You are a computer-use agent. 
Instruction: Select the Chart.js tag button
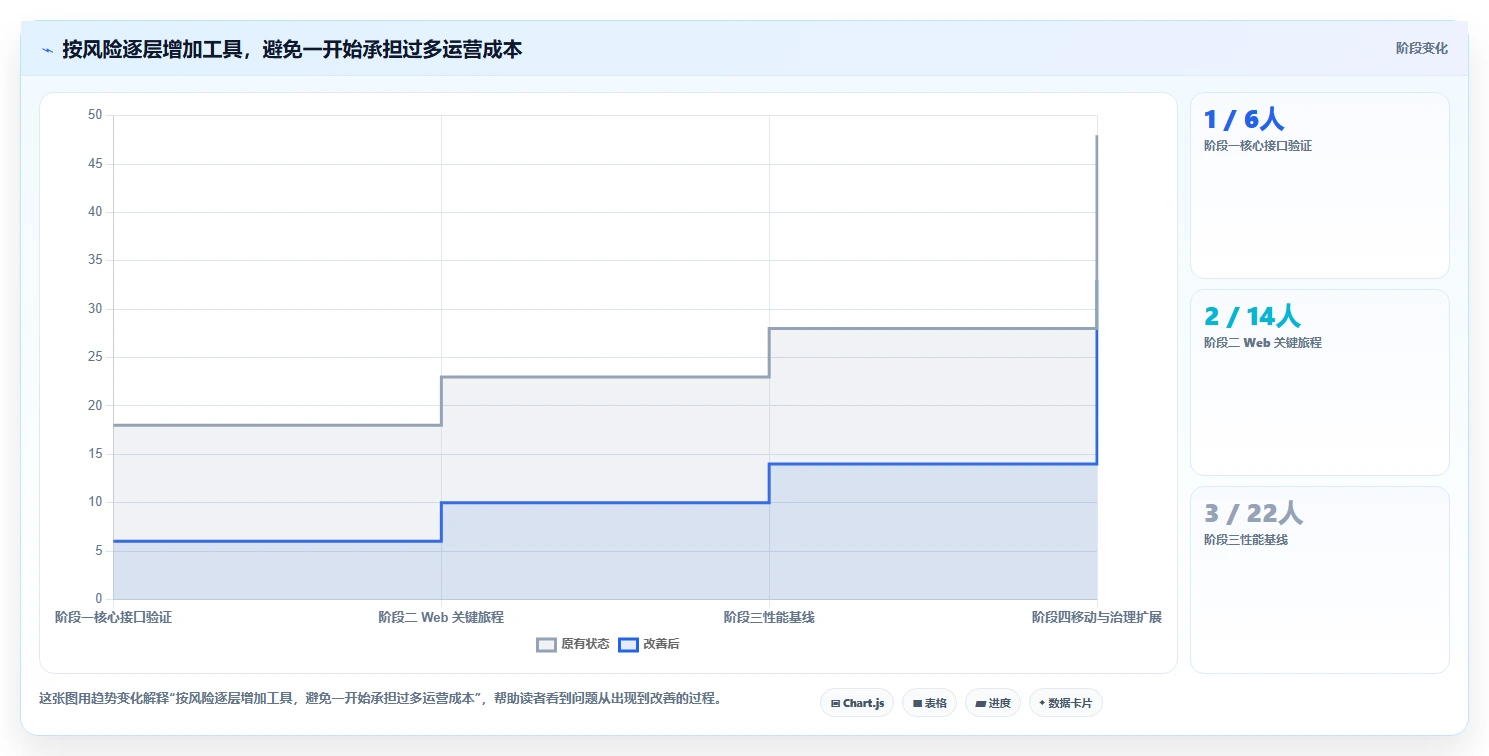click(857, 703)
